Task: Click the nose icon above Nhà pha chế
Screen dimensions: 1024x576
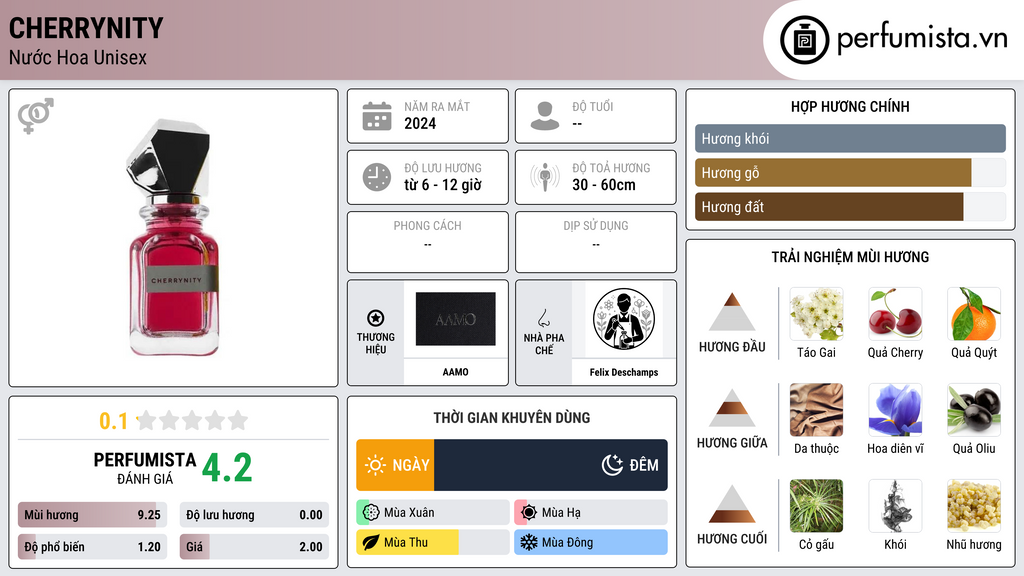Action: [543, 318]
